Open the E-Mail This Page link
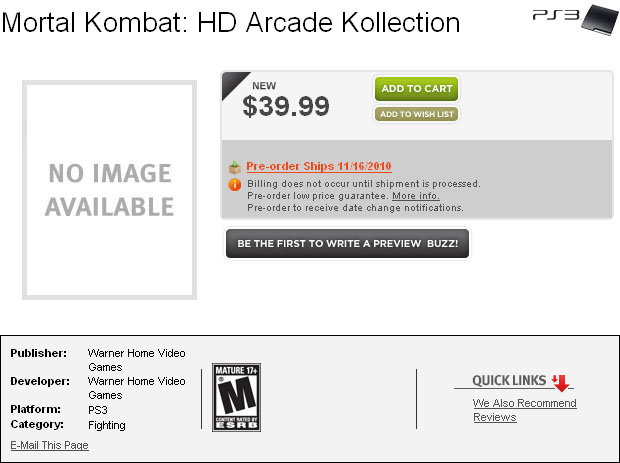620x463 pixels. point(49,445)
